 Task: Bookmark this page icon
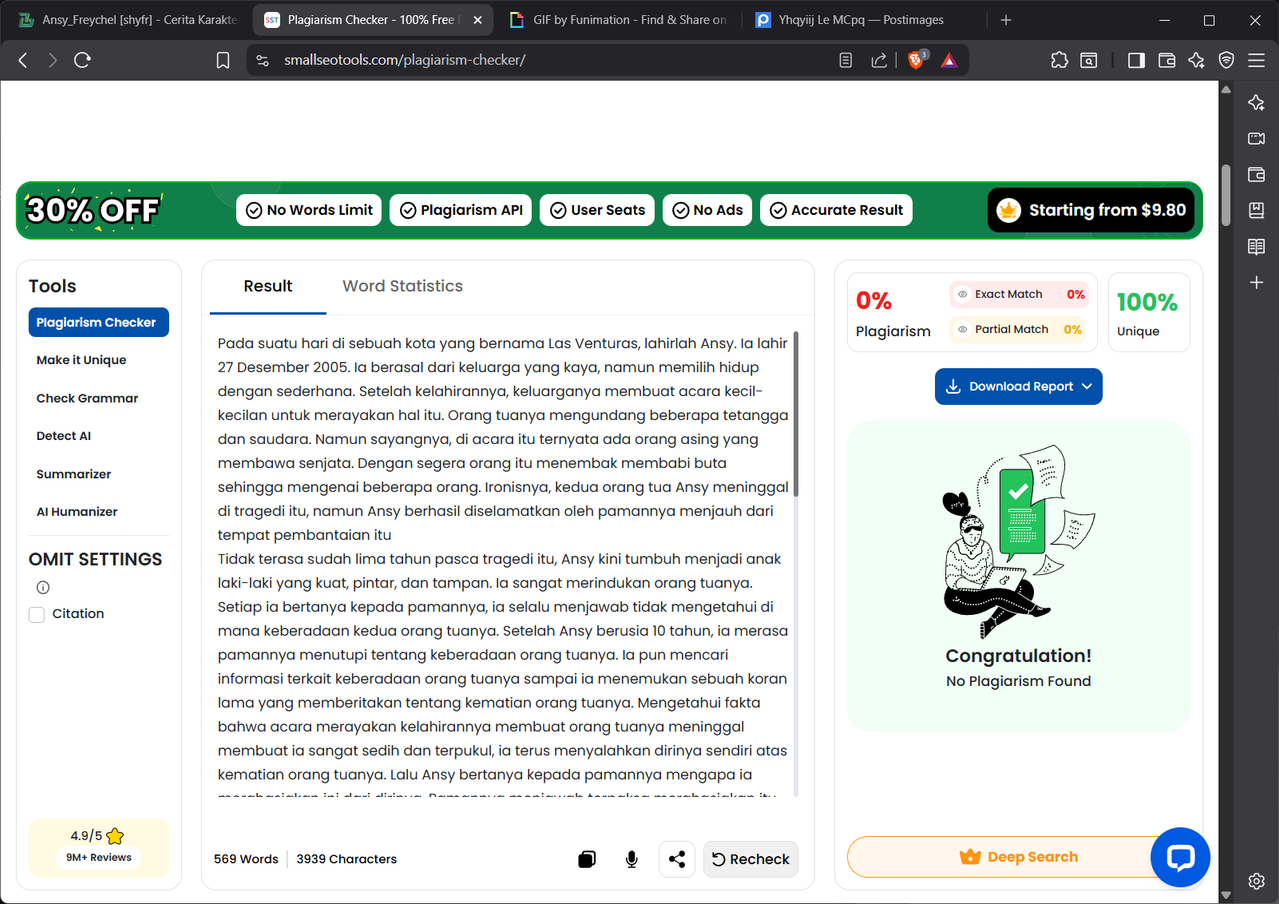pos(223,60)
